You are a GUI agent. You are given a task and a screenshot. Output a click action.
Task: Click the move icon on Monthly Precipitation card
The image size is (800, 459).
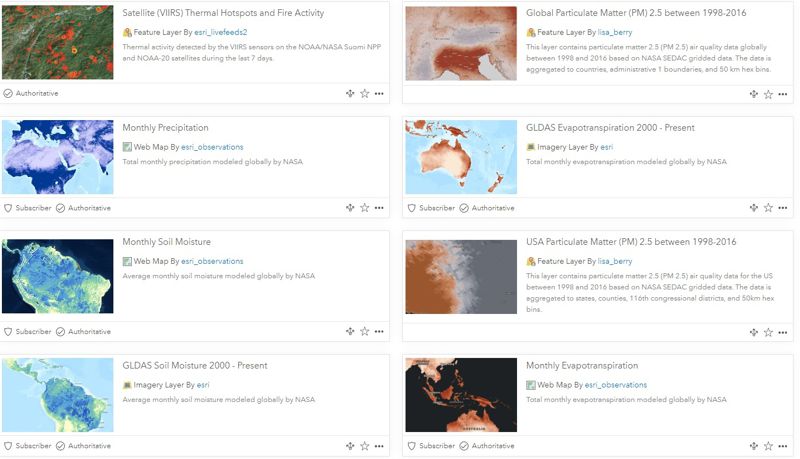tap(350, 208)
